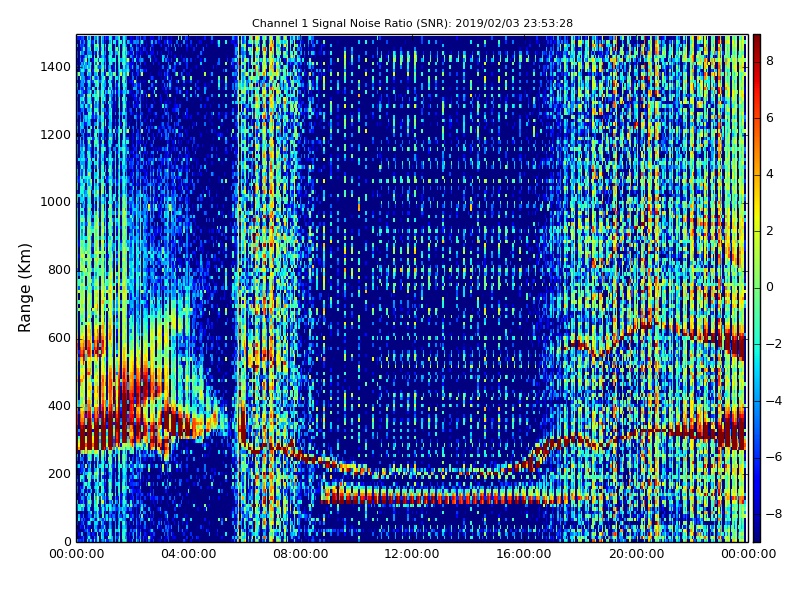The width and height of the screenshot is (800, 600).
Task: Click the SNR colorbar strip
Action: (757, 288)
